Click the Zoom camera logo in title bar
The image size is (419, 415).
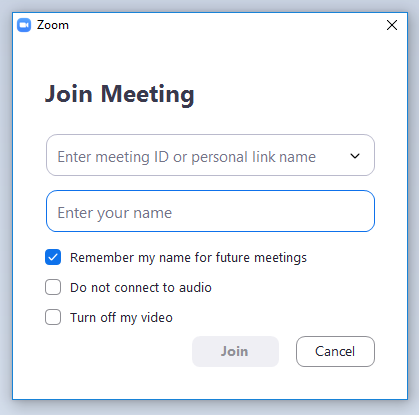click(24, 25)
